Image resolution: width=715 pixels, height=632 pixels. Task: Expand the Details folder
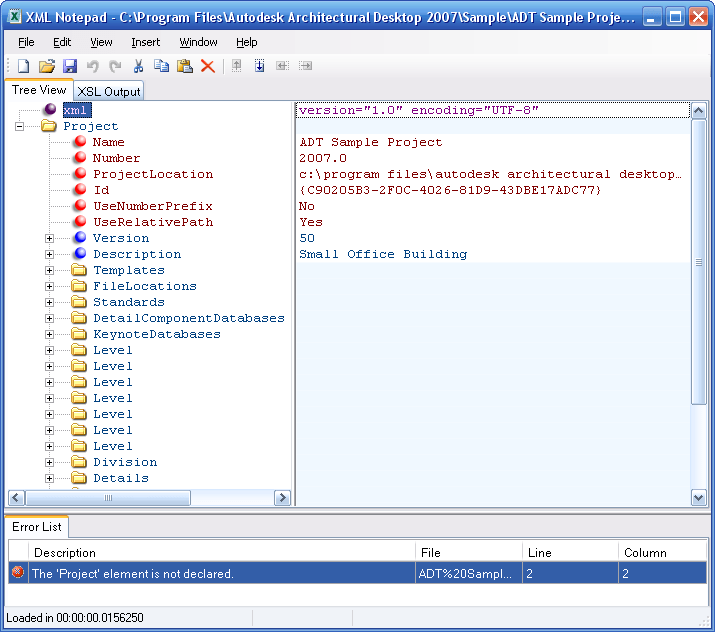coord(49,478)
